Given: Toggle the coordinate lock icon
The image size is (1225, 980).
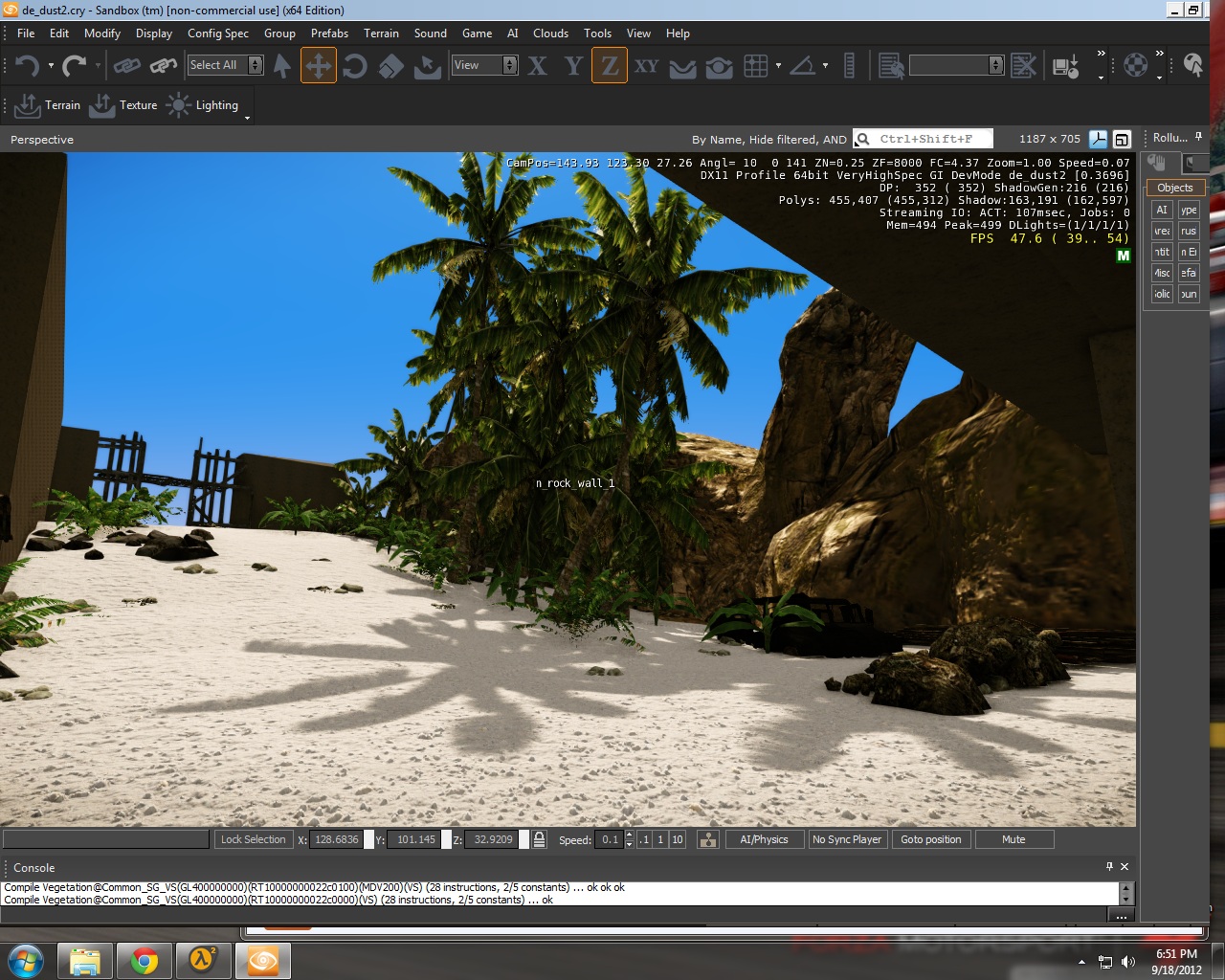Looking at the screenshot, I should (539, 839).
